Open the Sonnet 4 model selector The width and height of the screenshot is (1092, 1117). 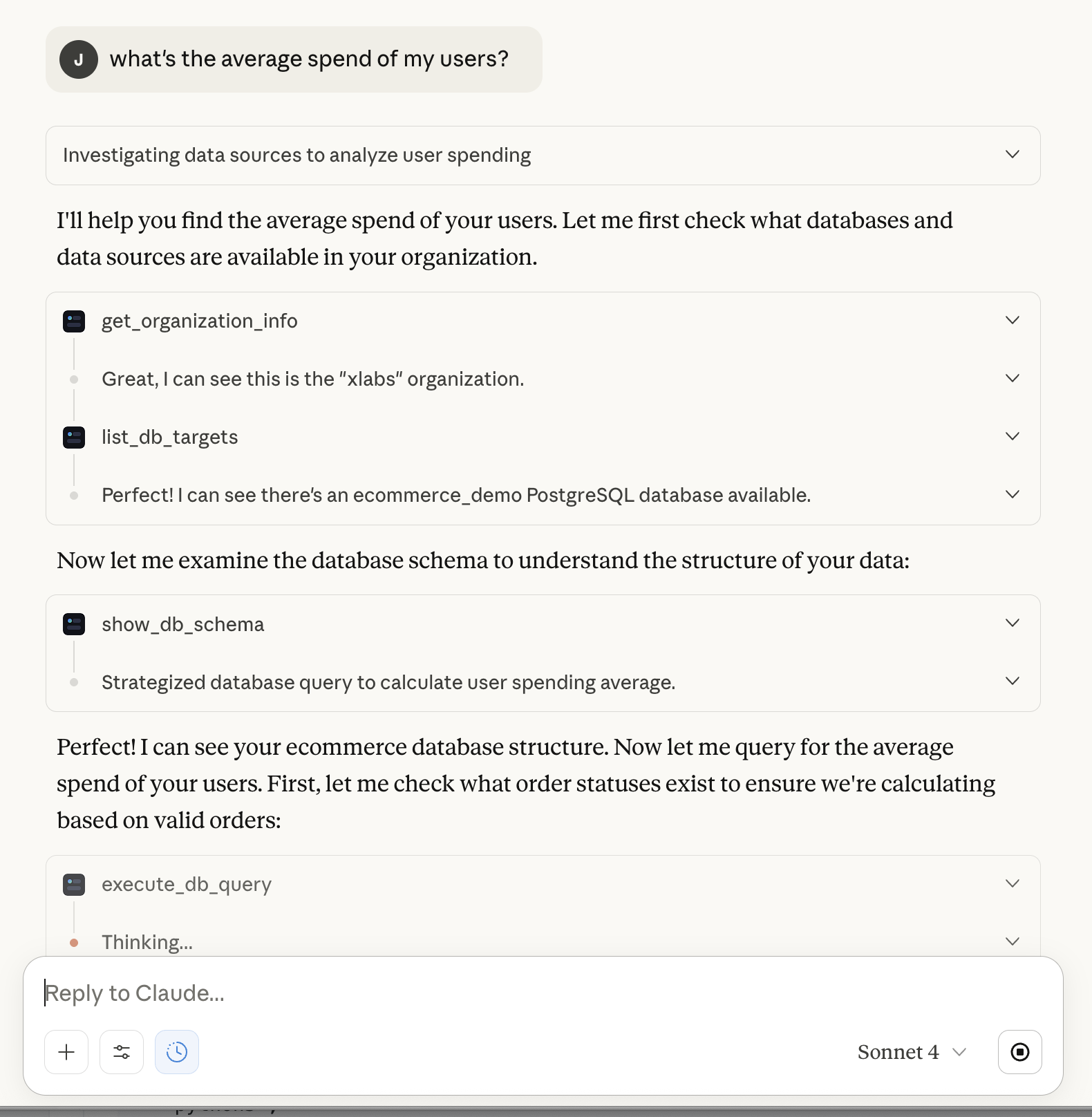pyautogui.click(x=911, y=1052)
